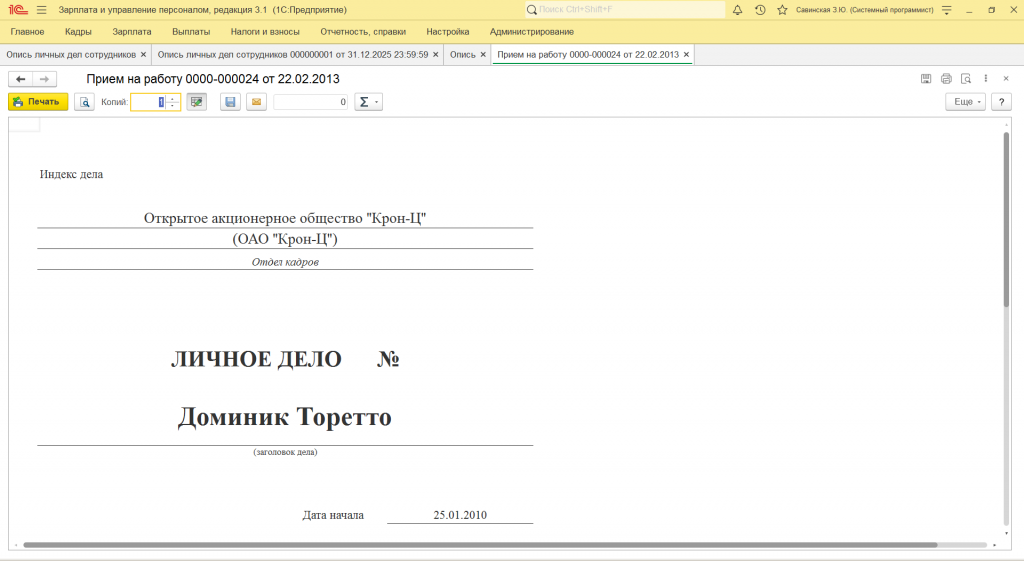
Task: Send by email envelope icon
Action: (x=257, y=102)
